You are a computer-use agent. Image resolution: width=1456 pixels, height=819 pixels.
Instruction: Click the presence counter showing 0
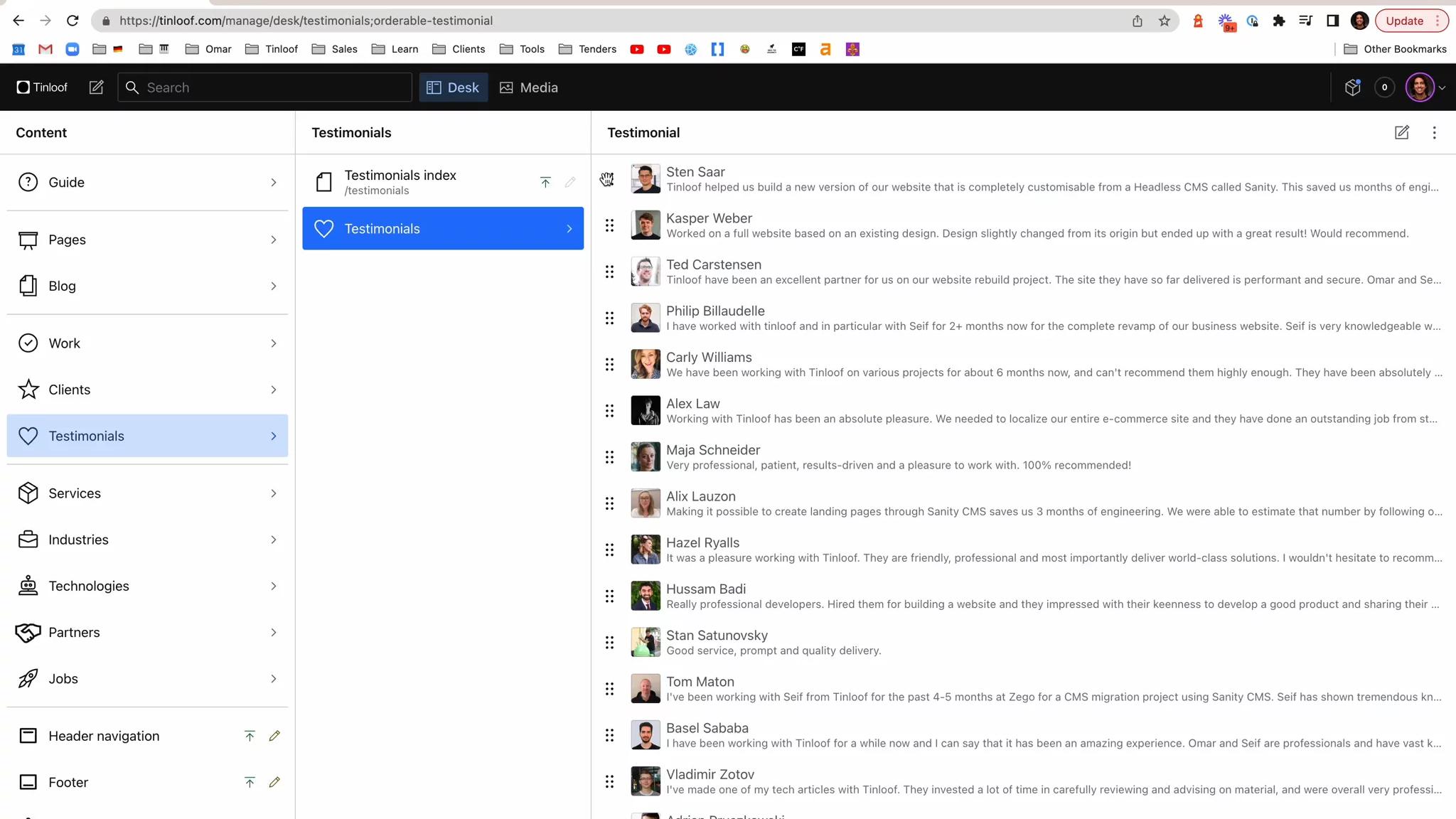click(x=1384, y=87)
